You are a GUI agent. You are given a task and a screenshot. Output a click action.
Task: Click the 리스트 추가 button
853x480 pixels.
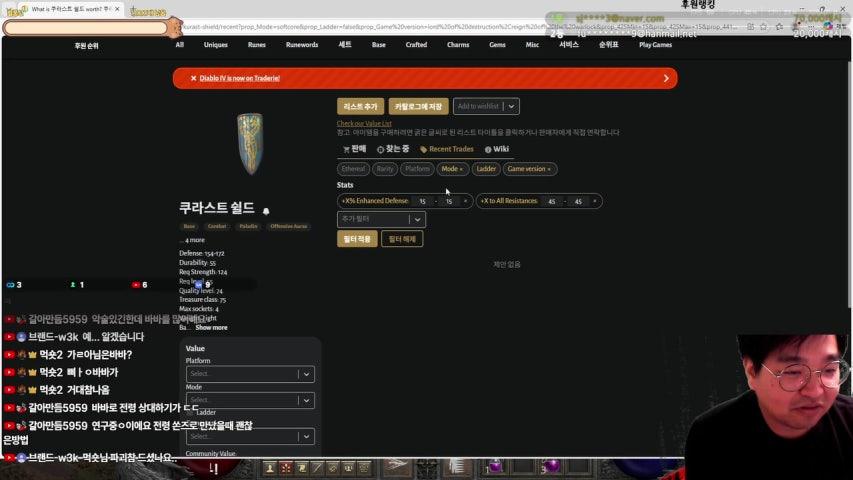(360, 107)
